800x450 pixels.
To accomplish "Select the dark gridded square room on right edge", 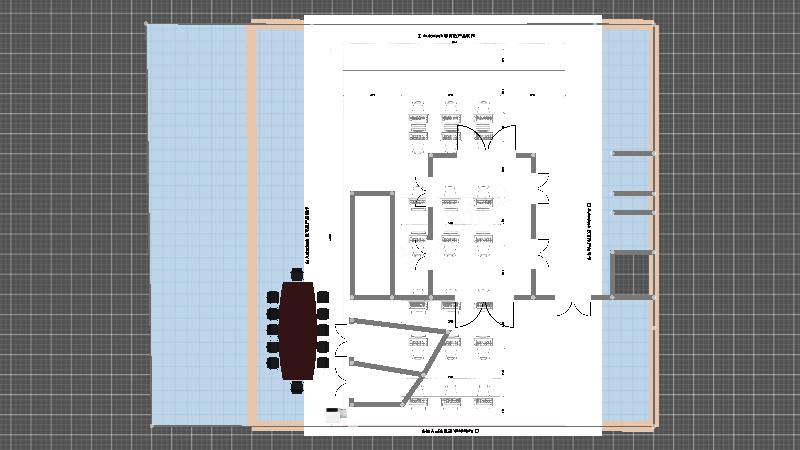I will [630, 275].
